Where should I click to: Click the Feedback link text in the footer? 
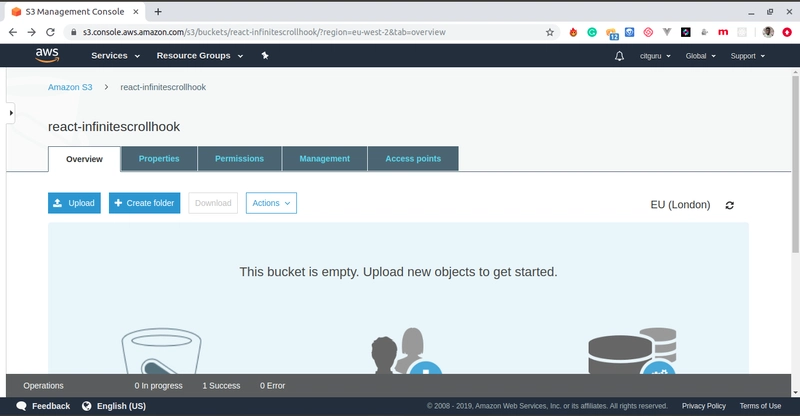pos(51,406)
